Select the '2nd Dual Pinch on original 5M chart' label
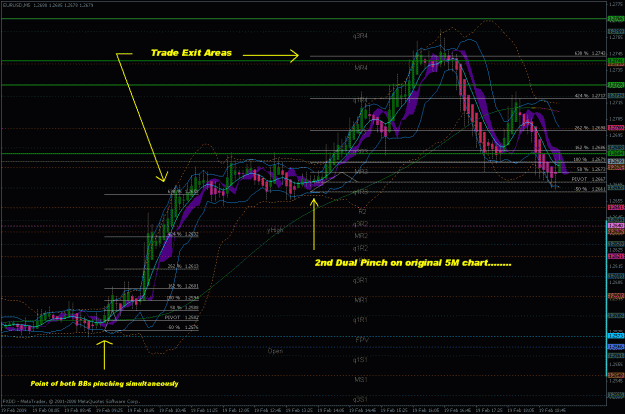The image size is (625, 414). [x=413, y=263]
